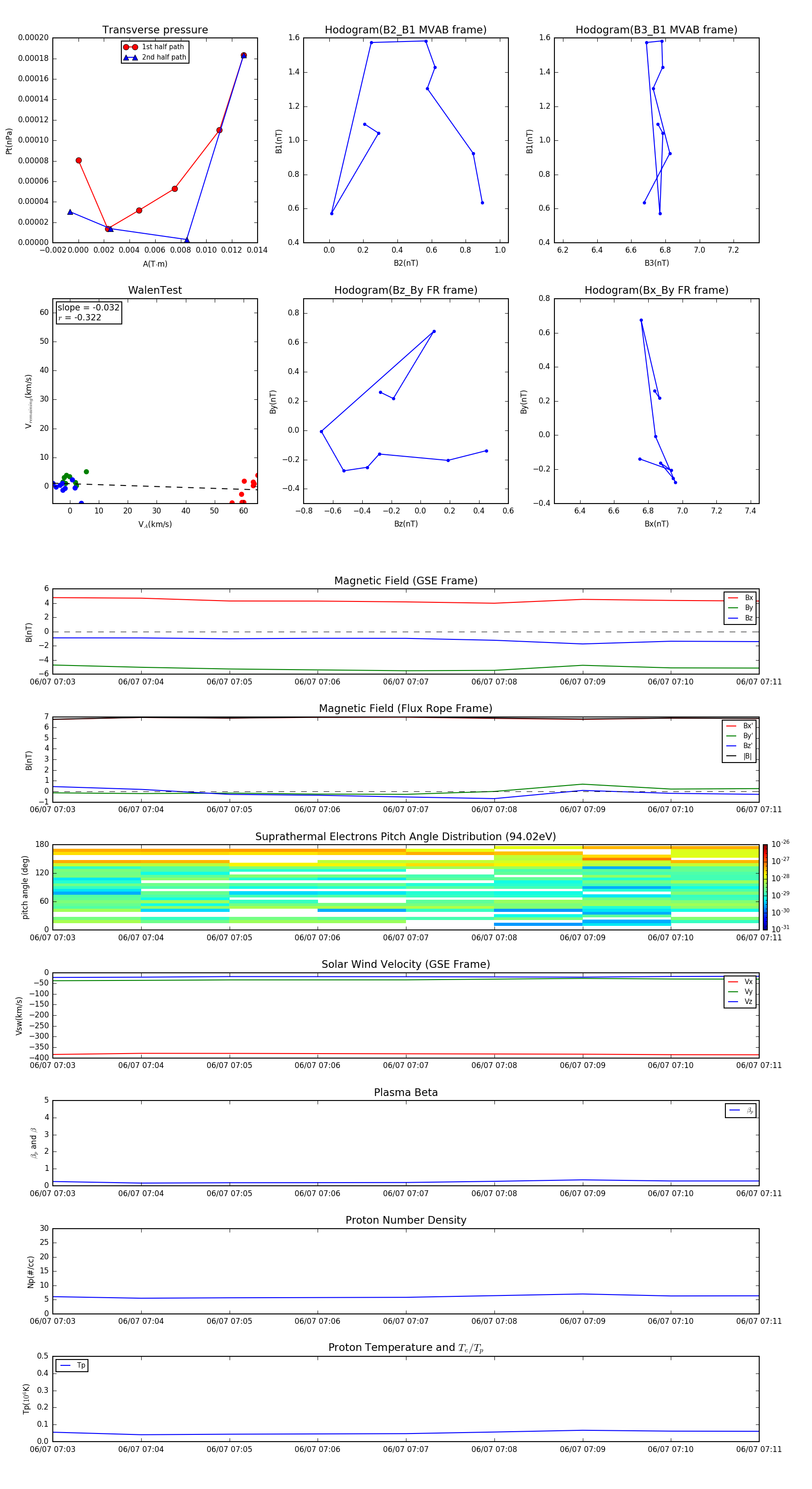Click the 'Solar Wind Velocity (GSE Frame)' title

pyautogui.click(x=406, y=964)
